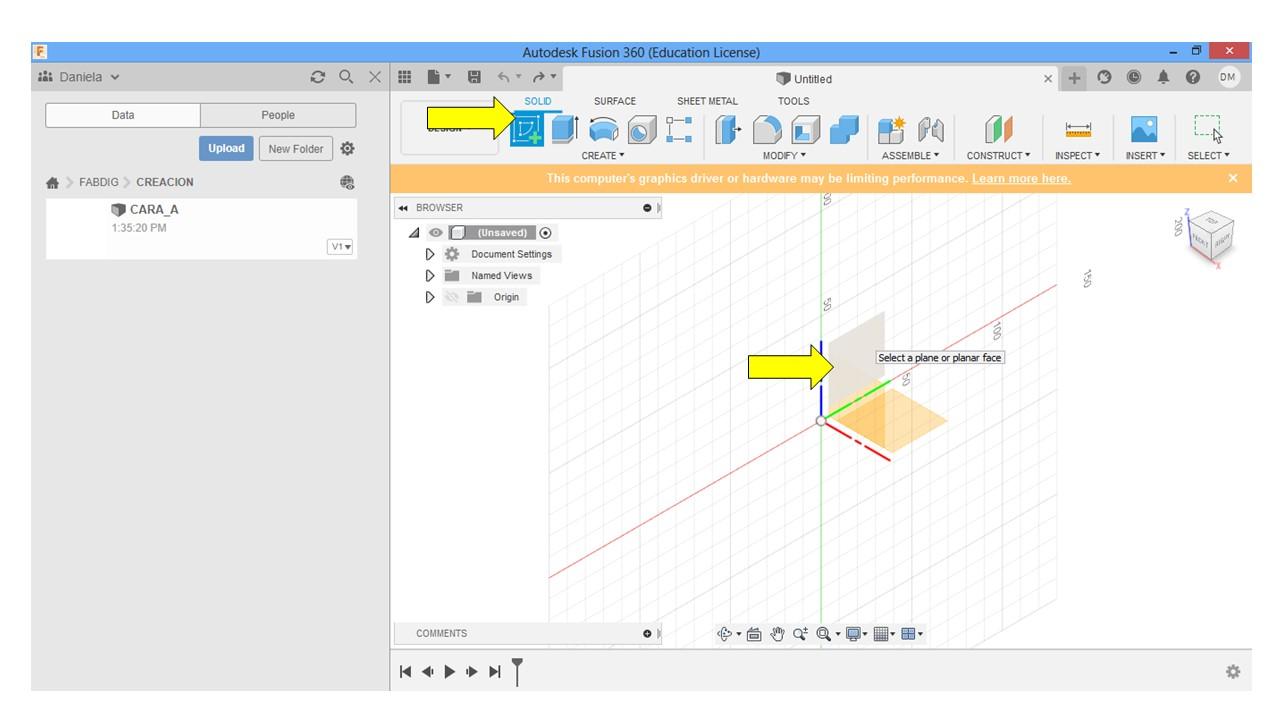Open the DM user profile avatar
Image resolution: width=1280 pixels, height=720 pixels.
pos(1228,77)
